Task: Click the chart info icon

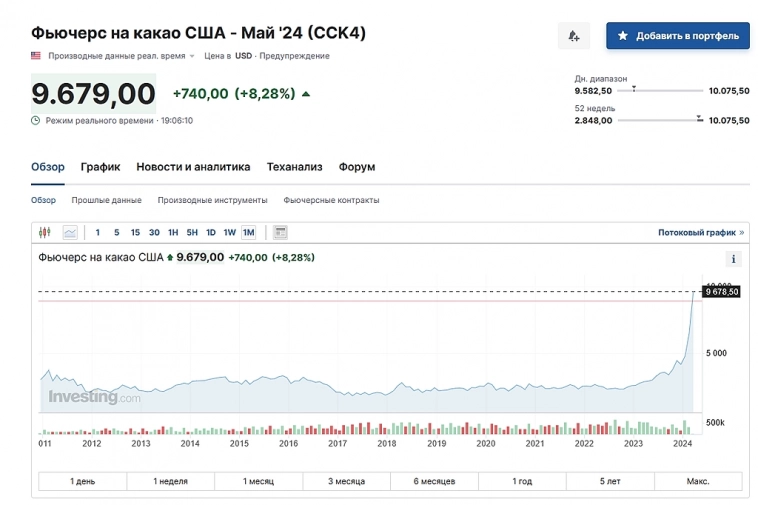Action: coord(734,259)
